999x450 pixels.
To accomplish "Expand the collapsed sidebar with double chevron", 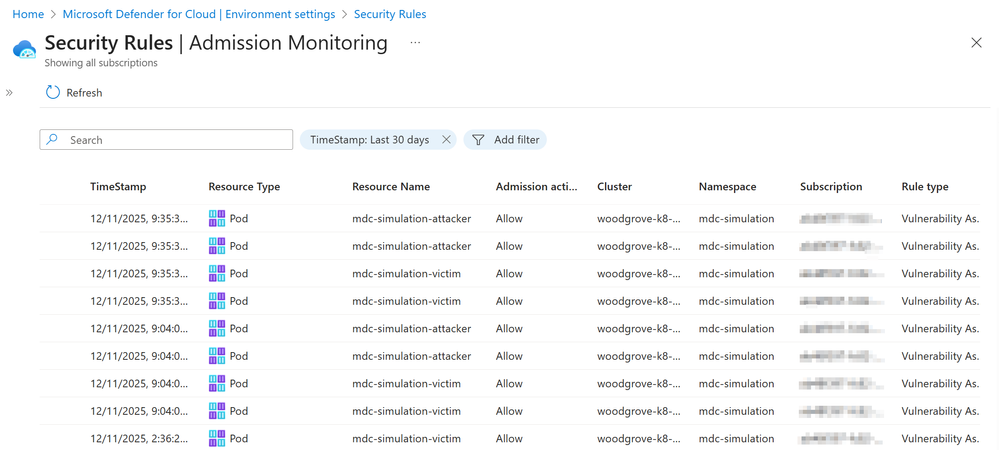I will tap(10, 93).
